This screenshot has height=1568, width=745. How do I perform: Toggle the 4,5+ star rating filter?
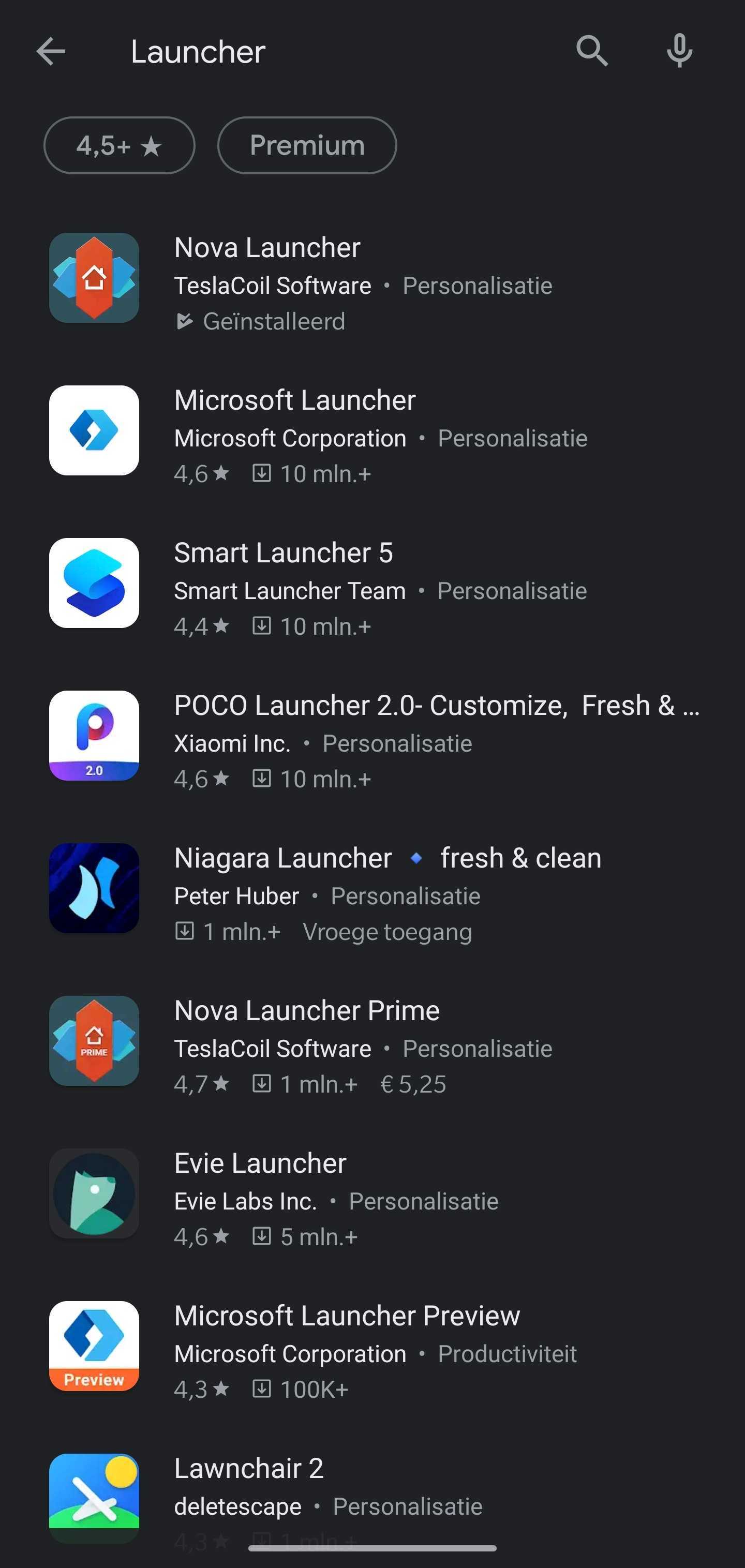coord(120,145)
